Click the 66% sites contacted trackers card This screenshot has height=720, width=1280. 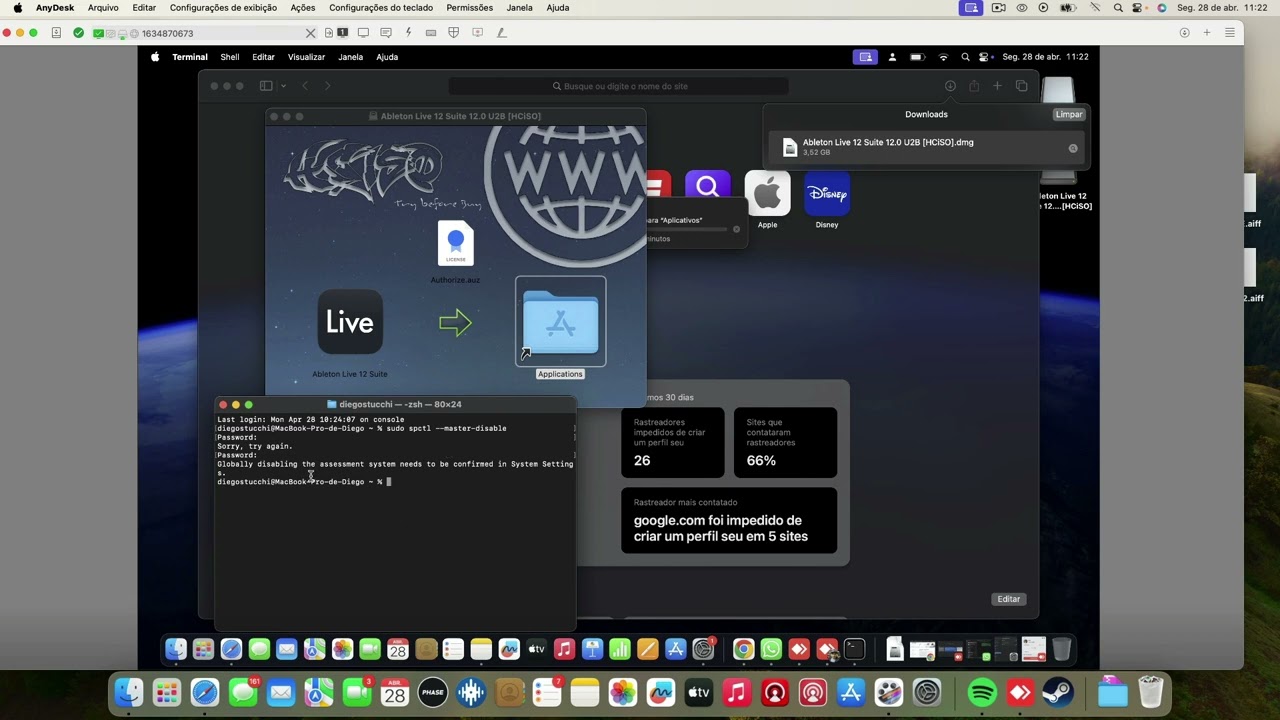(785, 442)
